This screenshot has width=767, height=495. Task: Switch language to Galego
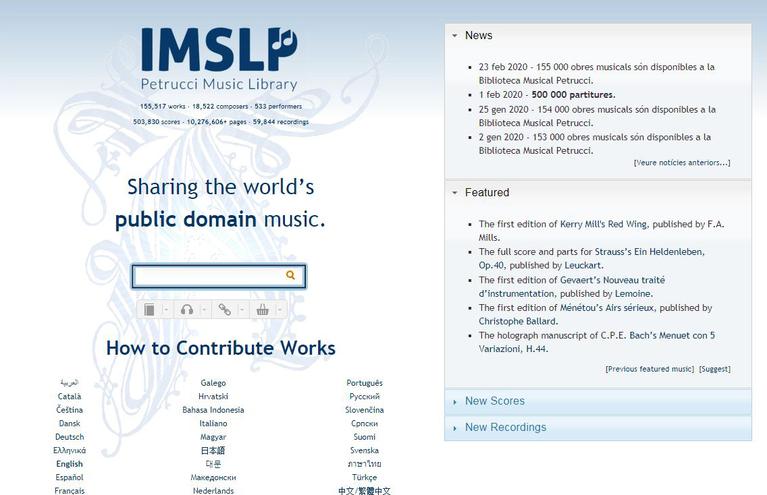pyautogui.click(x=213, y=383)
